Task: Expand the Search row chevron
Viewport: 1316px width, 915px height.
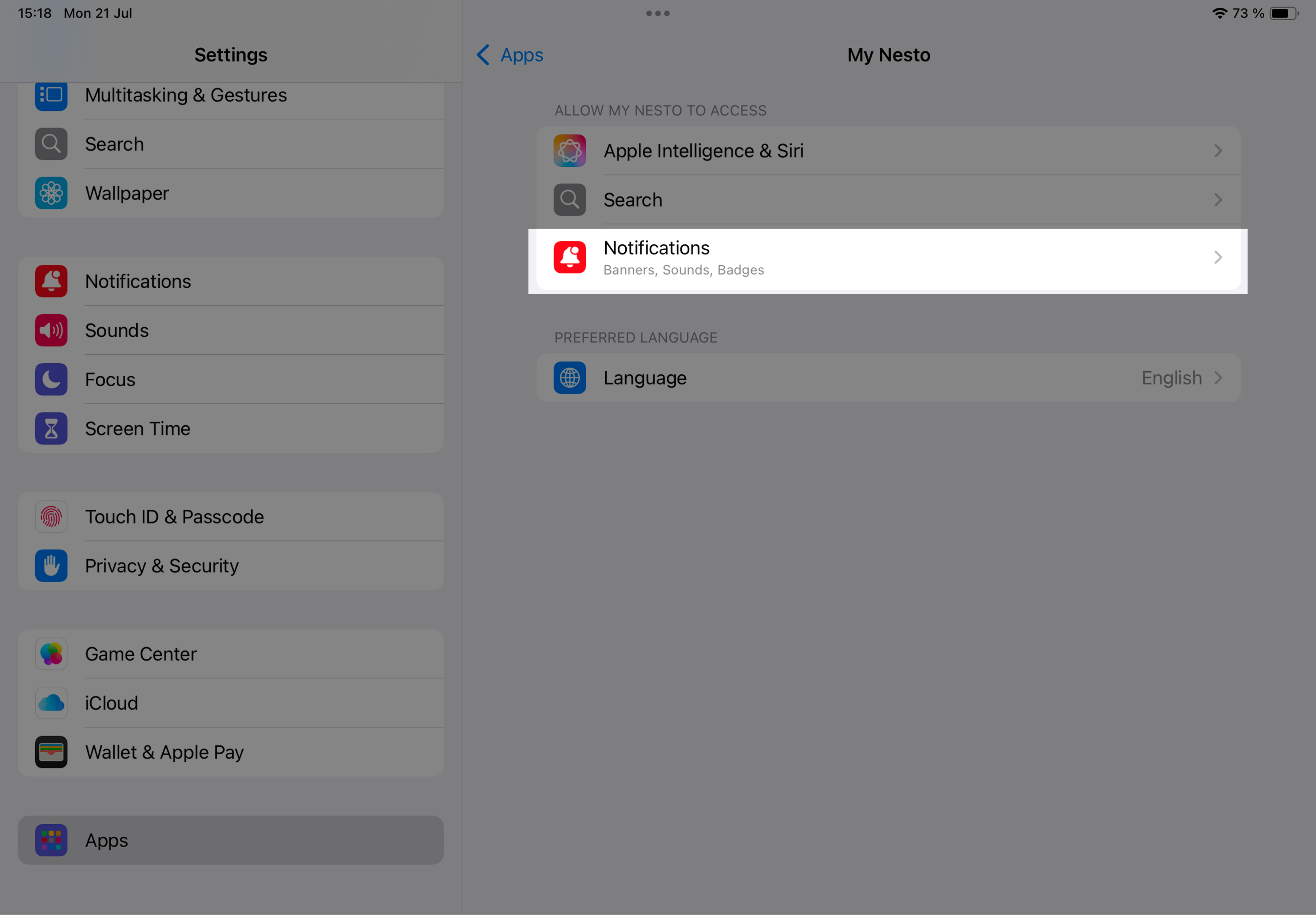Action: point(1218,200)
